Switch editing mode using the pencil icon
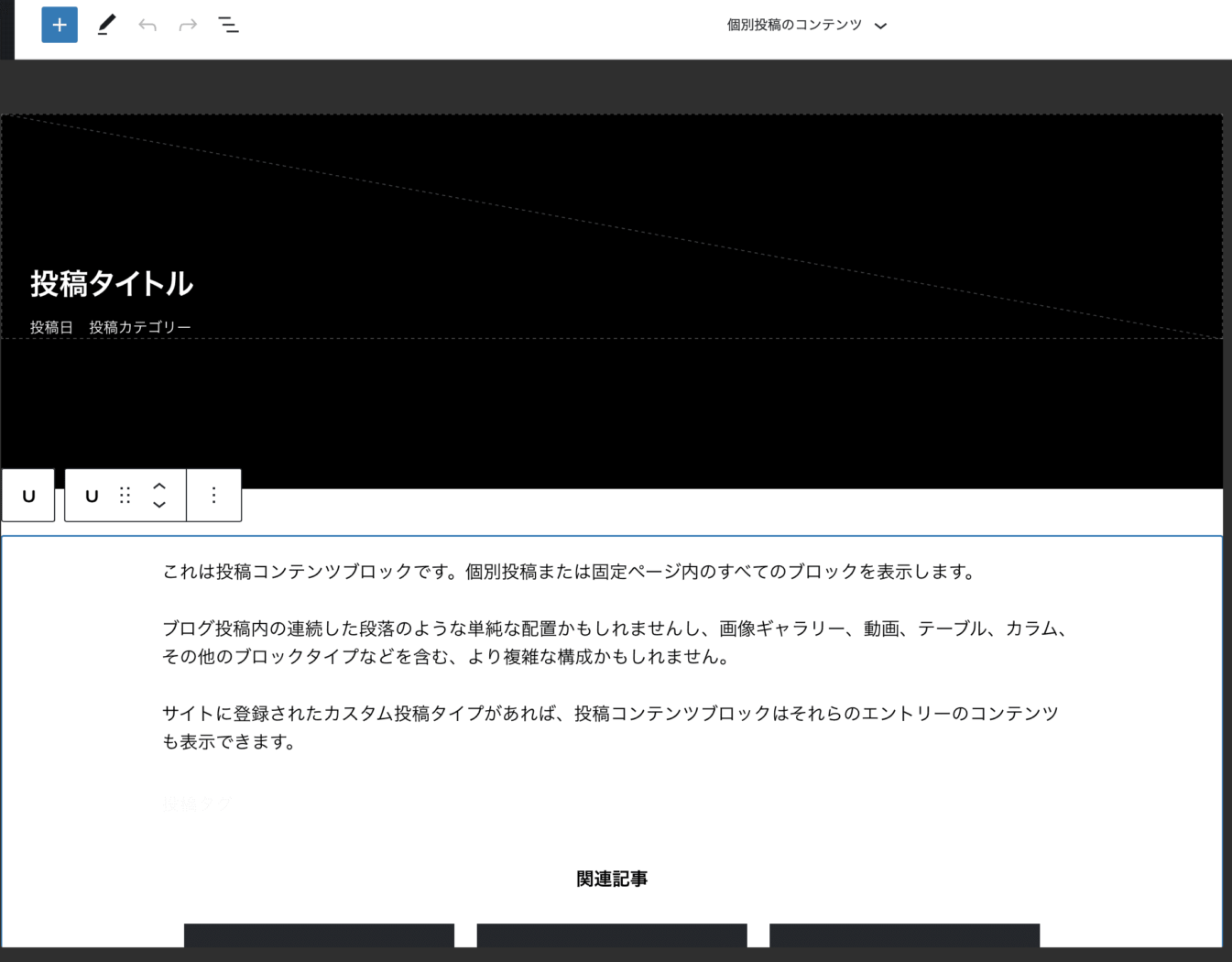Image resolution: width=1232 pixels, height=962 pixels. [x=105, y=25]
